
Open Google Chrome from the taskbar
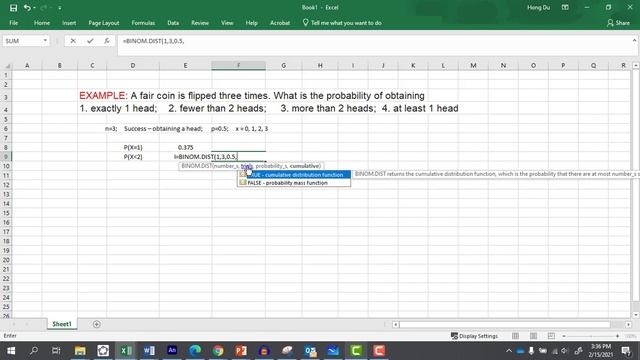pyautogui.click(x=218, y=351)
